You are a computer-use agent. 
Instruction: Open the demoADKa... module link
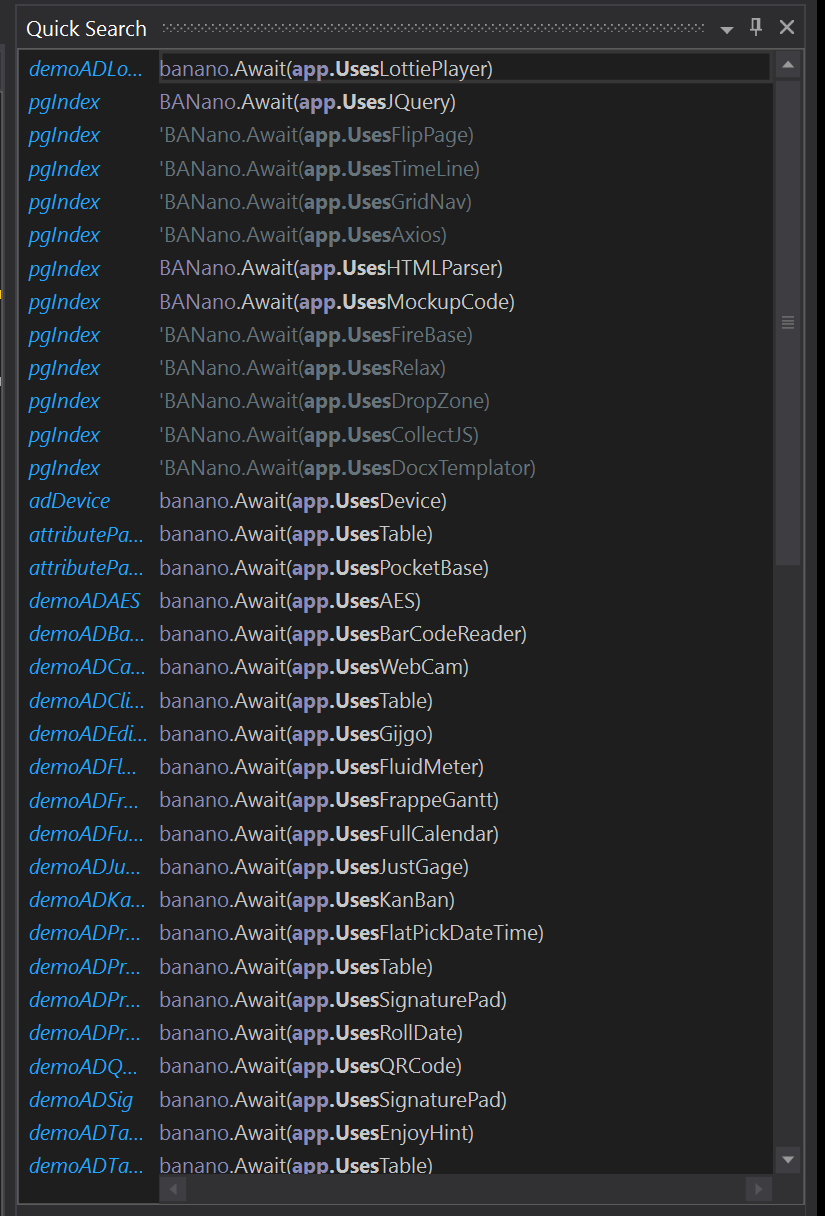click(87, 900)
